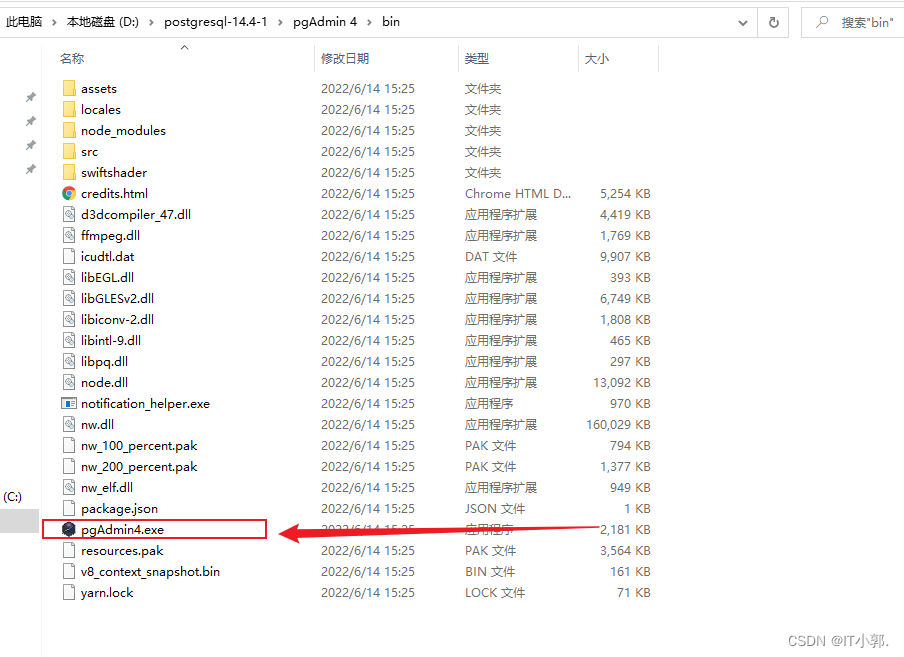Select the resources.pak file icon
The width and height of the screenshot is (904, 657).
coord(69,550)
